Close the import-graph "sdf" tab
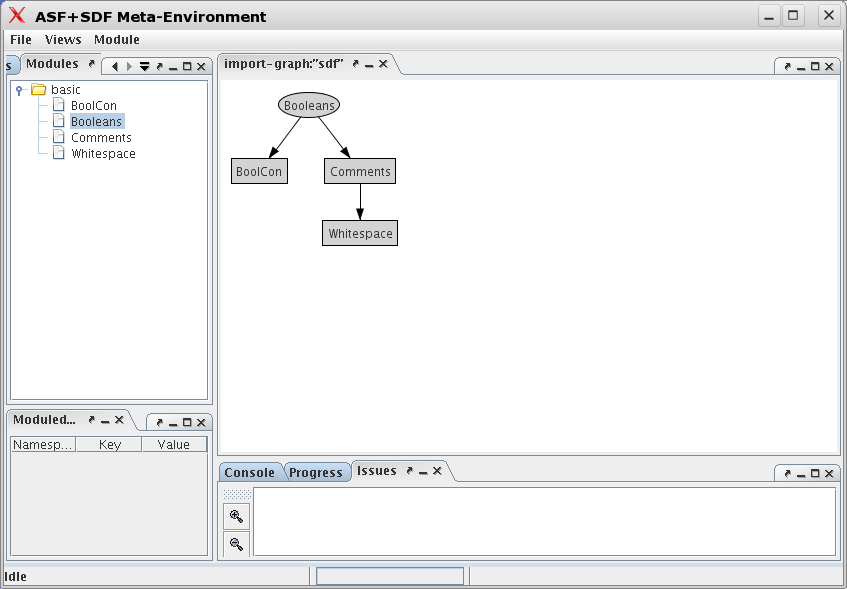 (x=383, y=64)
